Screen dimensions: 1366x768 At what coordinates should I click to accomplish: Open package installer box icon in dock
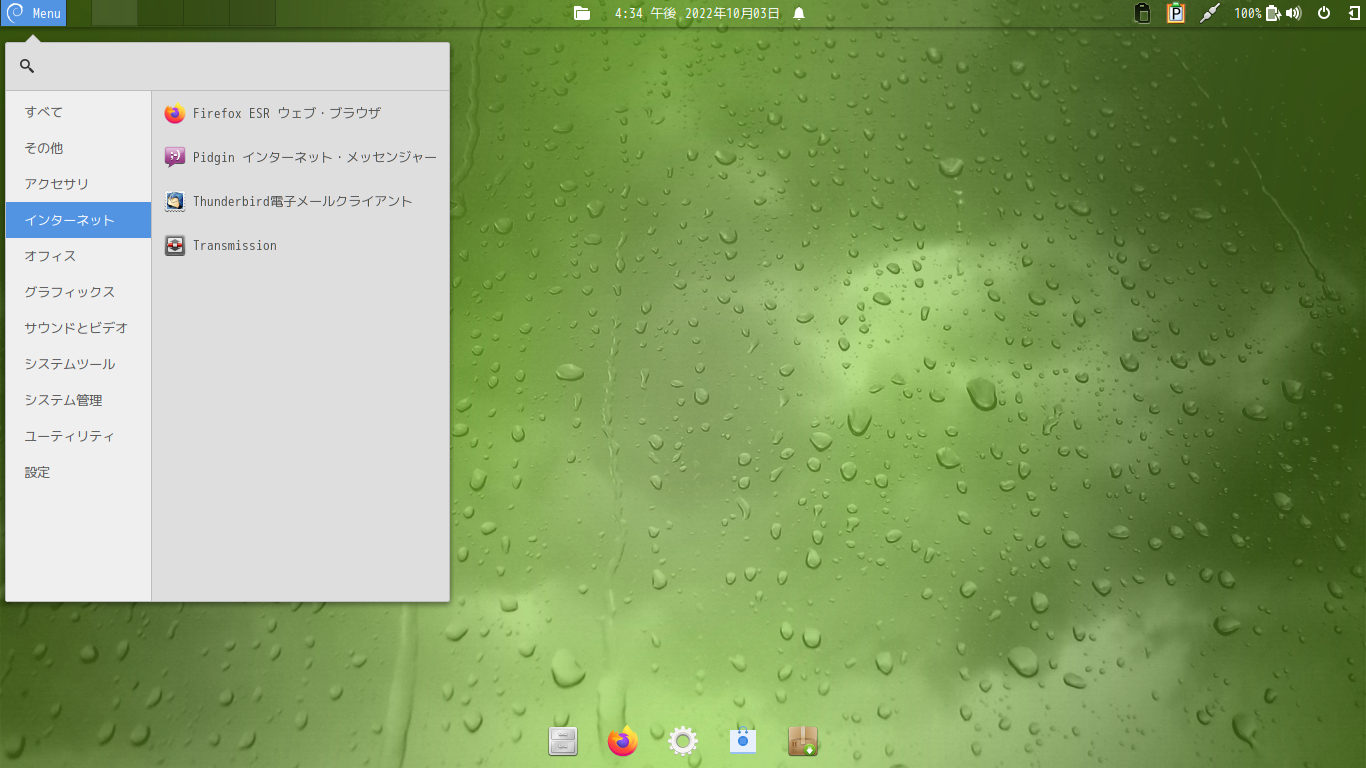click(x=803, y=741)
